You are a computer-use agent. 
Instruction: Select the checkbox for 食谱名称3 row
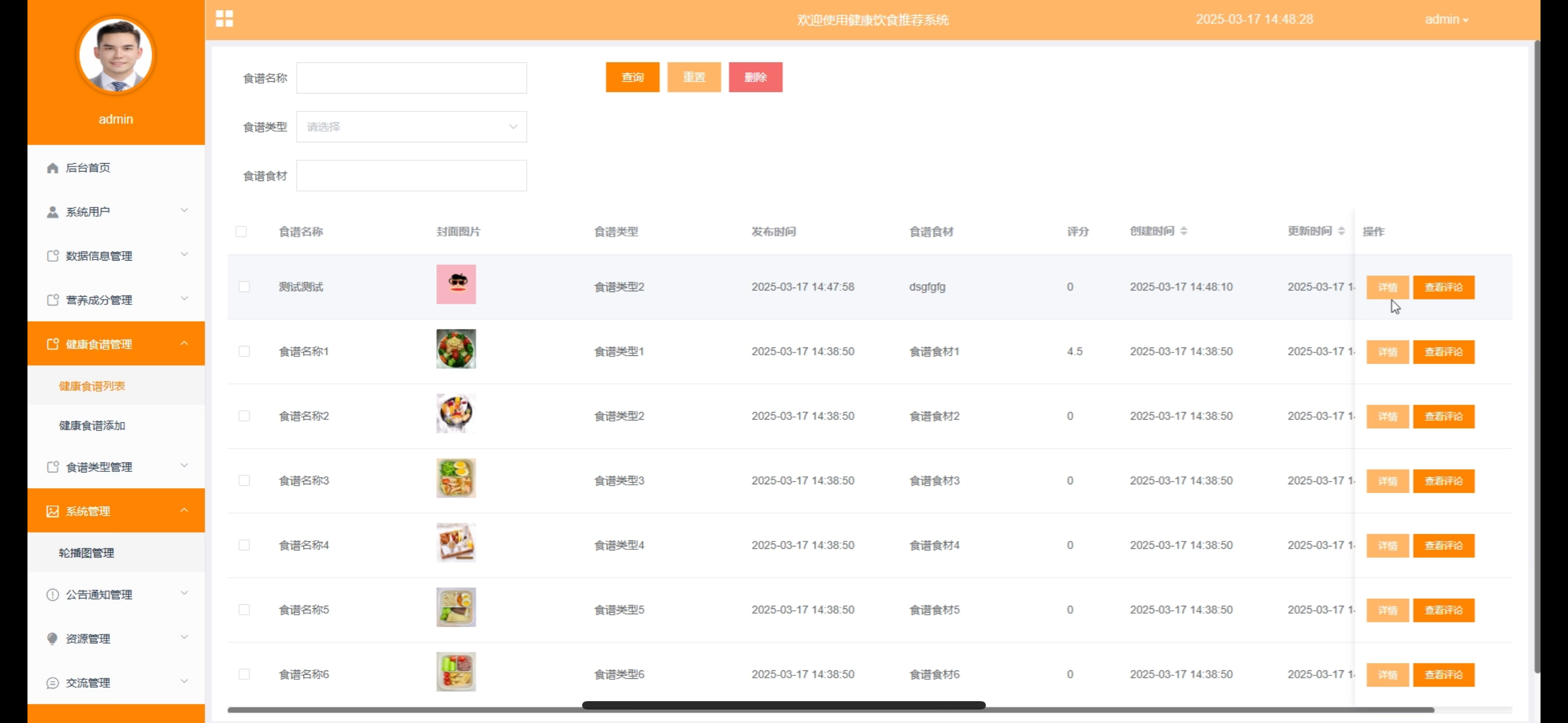(244, 480)
